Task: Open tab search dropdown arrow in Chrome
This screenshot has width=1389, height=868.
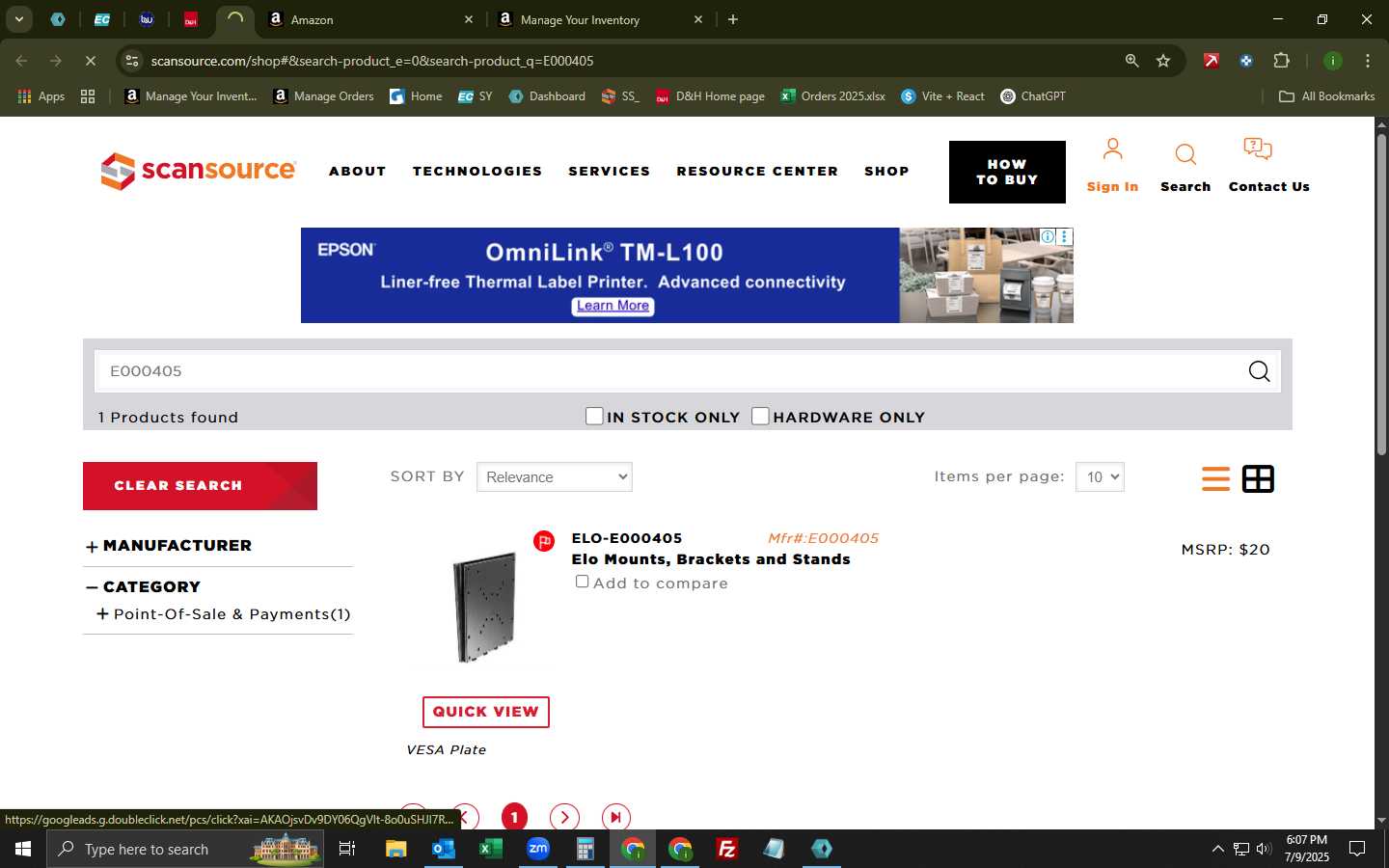Action: point(18,19)
